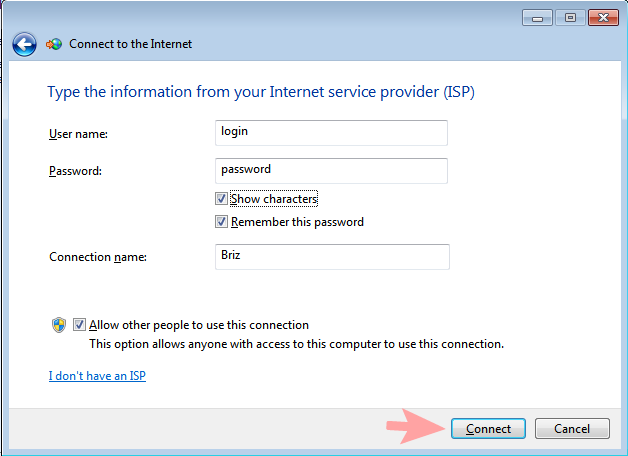The width and height of the screenshot is (628, 456).
Task: Click the Password label
Action: [75, 171]
